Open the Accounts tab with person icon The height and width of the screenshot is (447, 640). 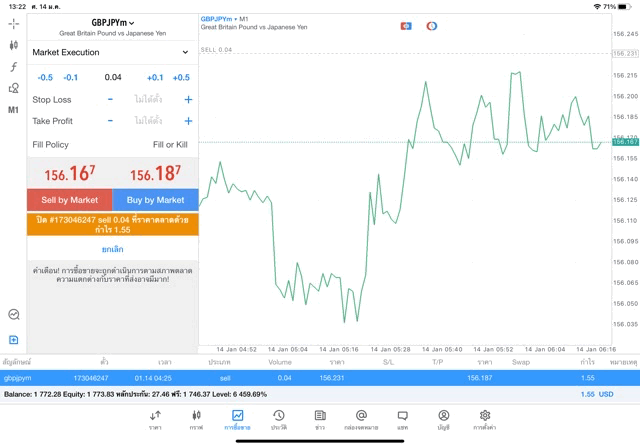(444, 420)
